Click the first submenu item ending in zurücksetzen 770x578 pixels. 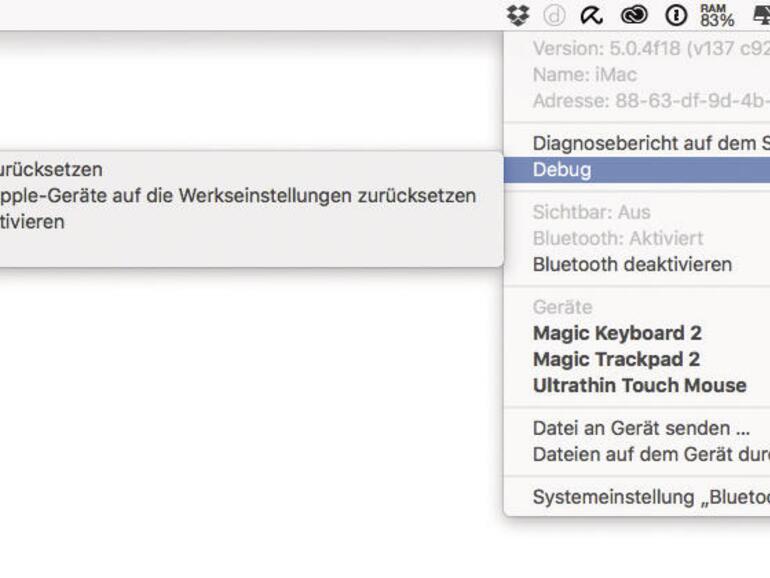point(251,169)
